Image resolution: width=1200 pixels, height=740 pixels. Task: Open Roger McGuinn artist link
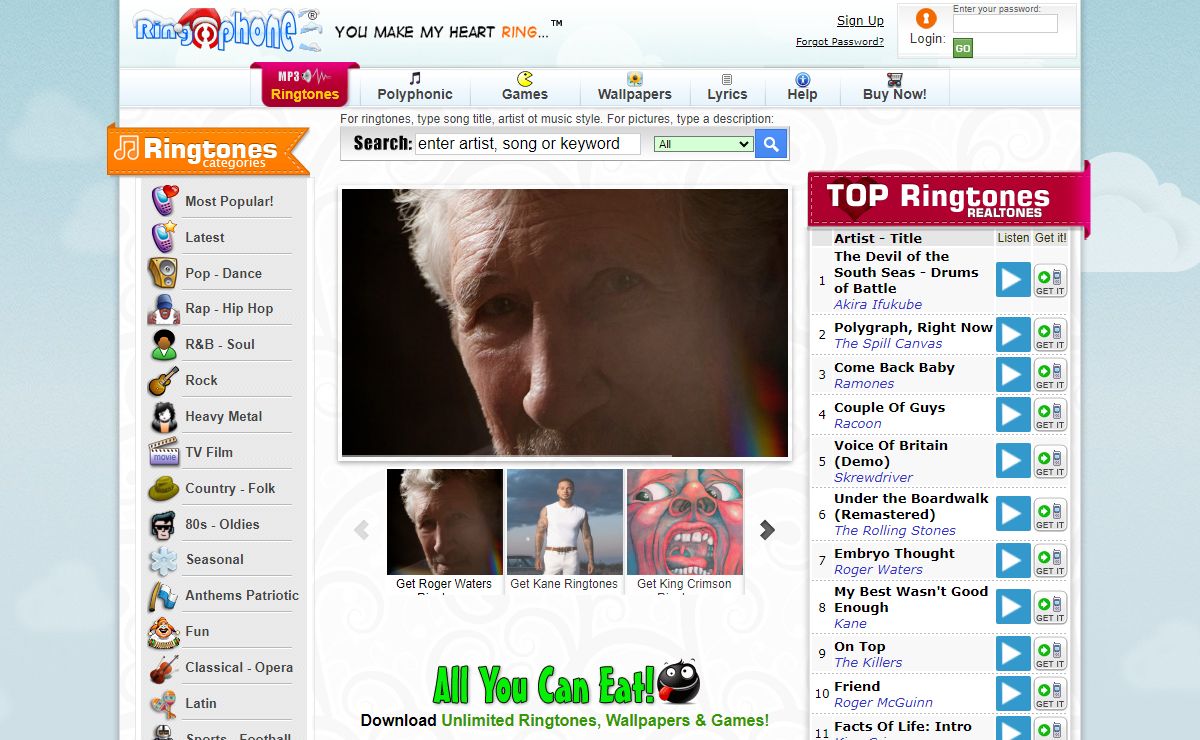[883, 702]
